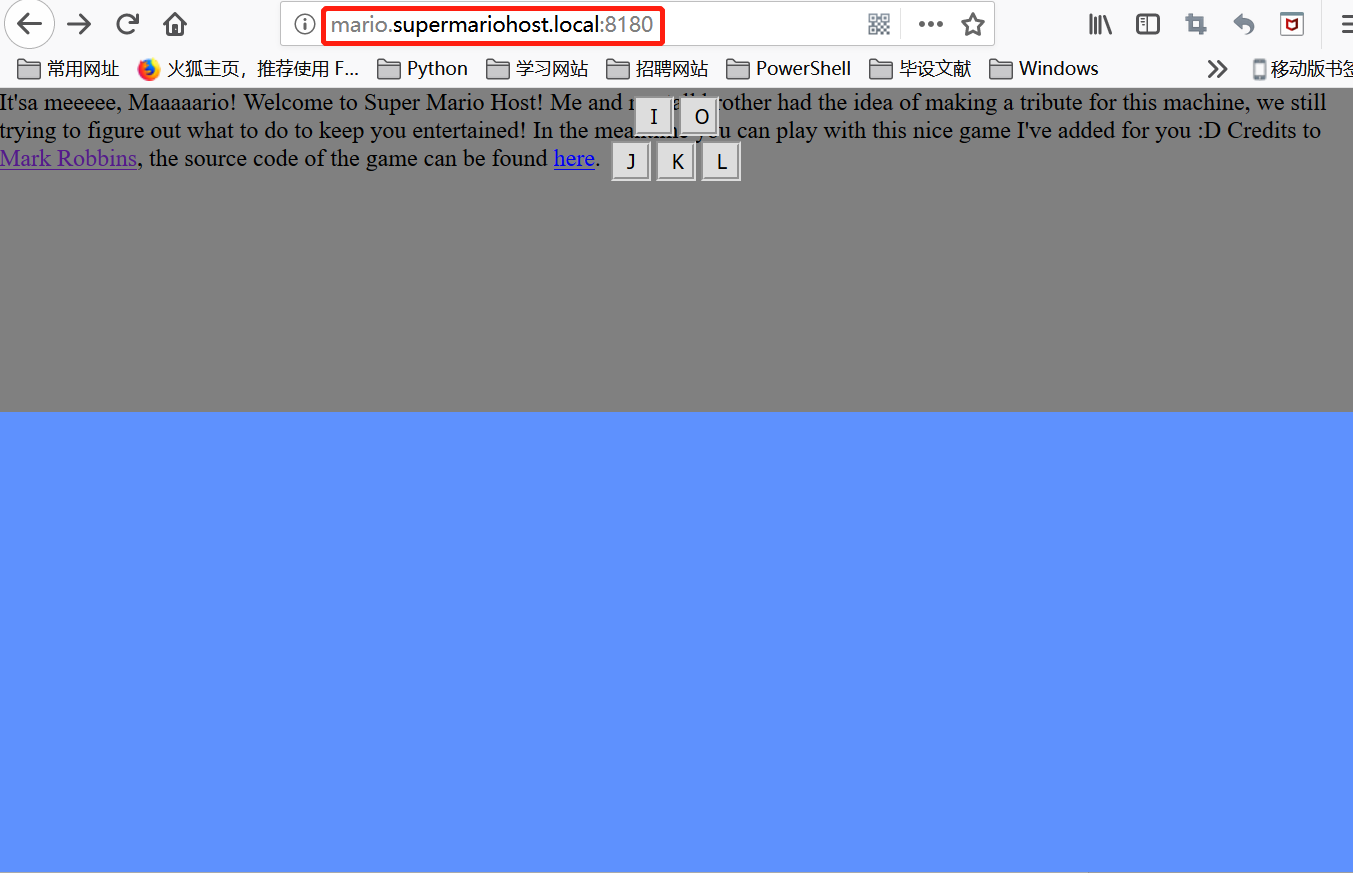Open the 常用网址 bookmarks folder
The width and height of the screenshot is (1353, 873).
68,69
